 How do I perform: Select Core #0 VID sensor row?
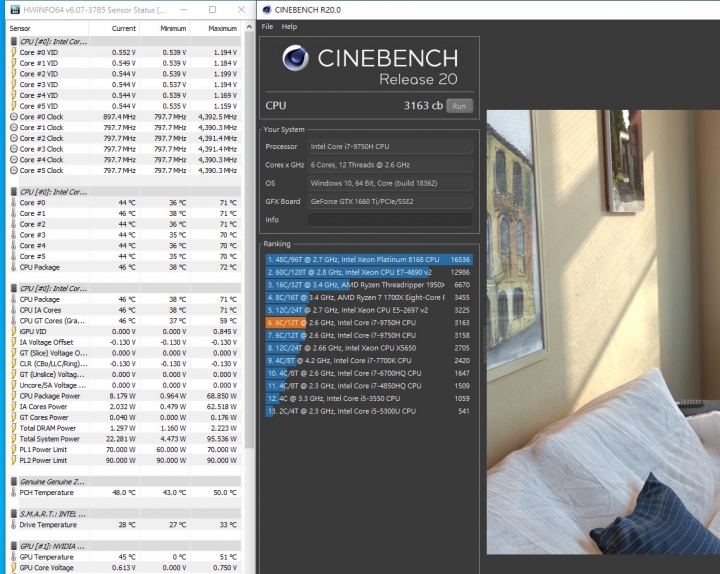coord(125,52)
